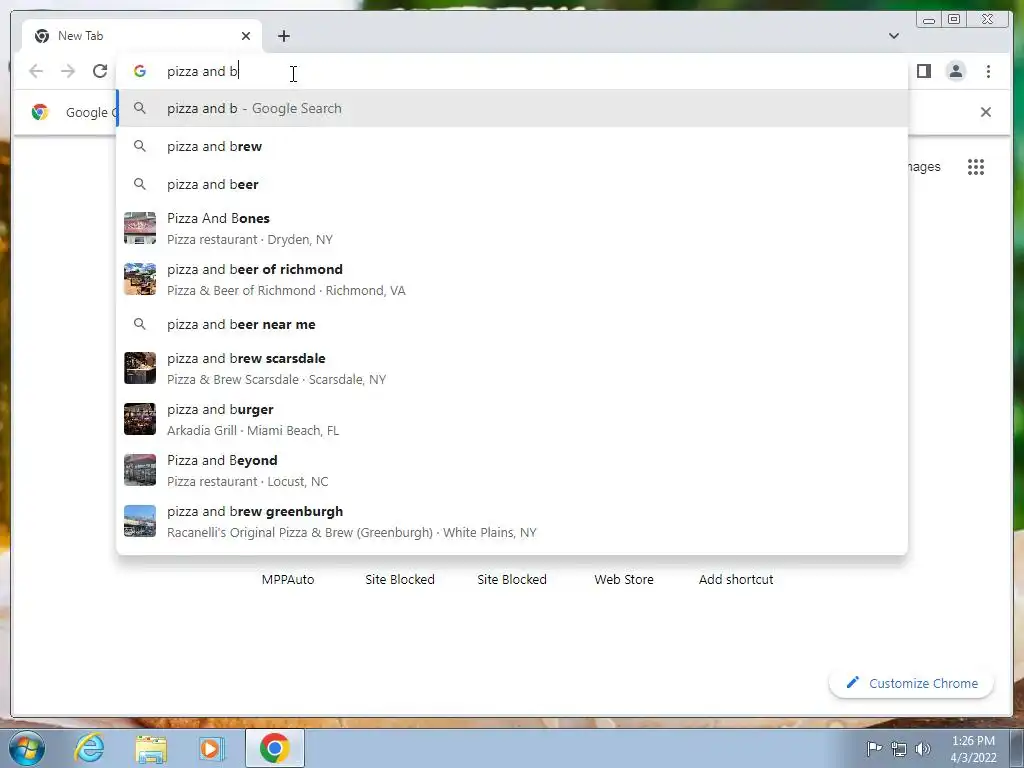This screenshot has height=768, width=1024.
Task: Click search icon beside 'pizza and beer'
Action: pyautogui.click(x=140, y=184)
